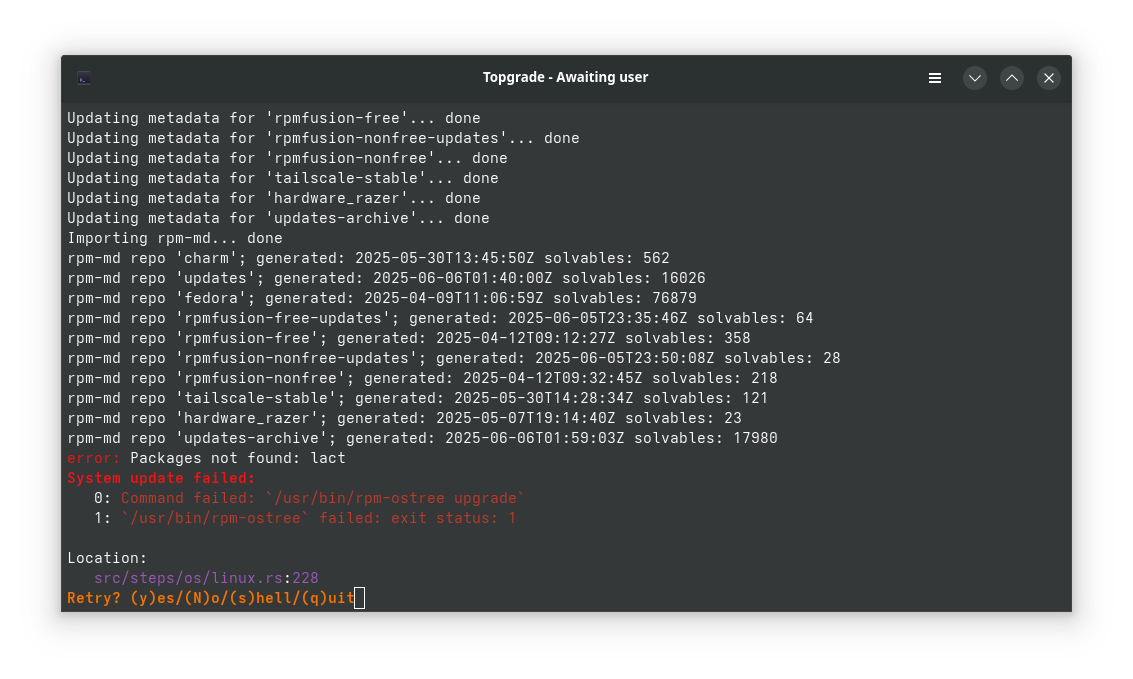The width and height of the screenshot is (1133, 679).
Task: Open the hamburger menu in the title bar
Action: (x=935, y=77)
